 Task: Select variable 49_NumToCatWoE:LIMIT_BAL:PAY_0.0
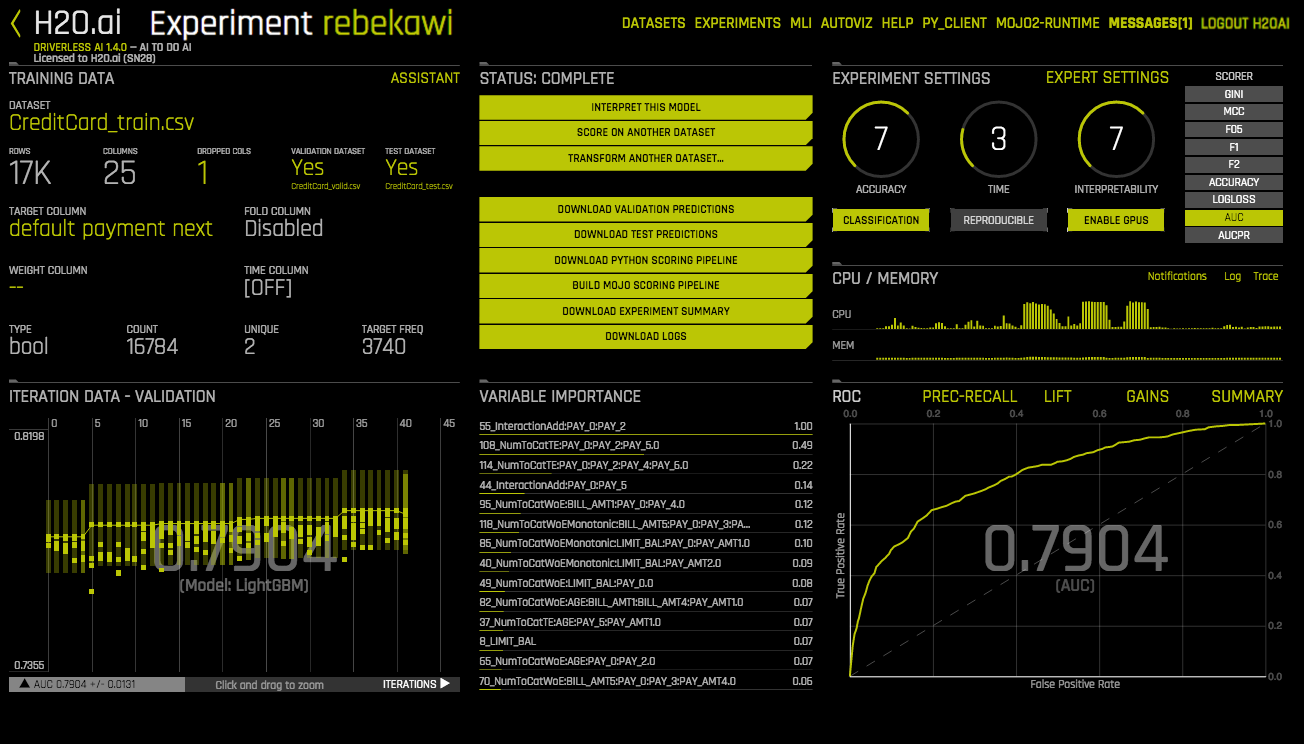point(646,583)
